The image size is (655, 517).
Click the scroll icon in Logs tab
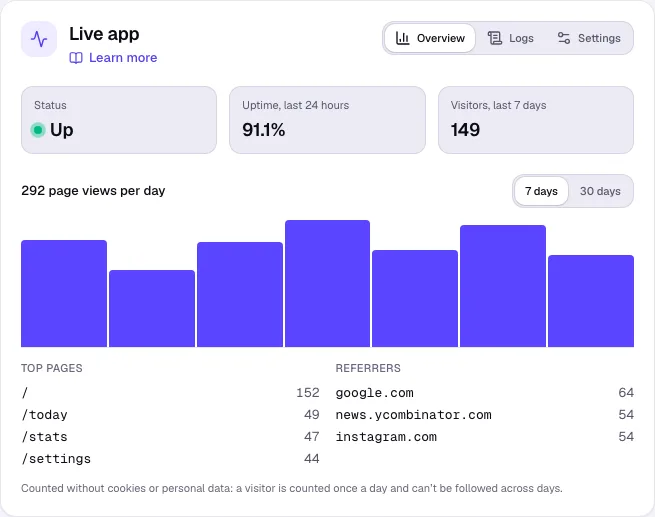(x=495, y=38)
